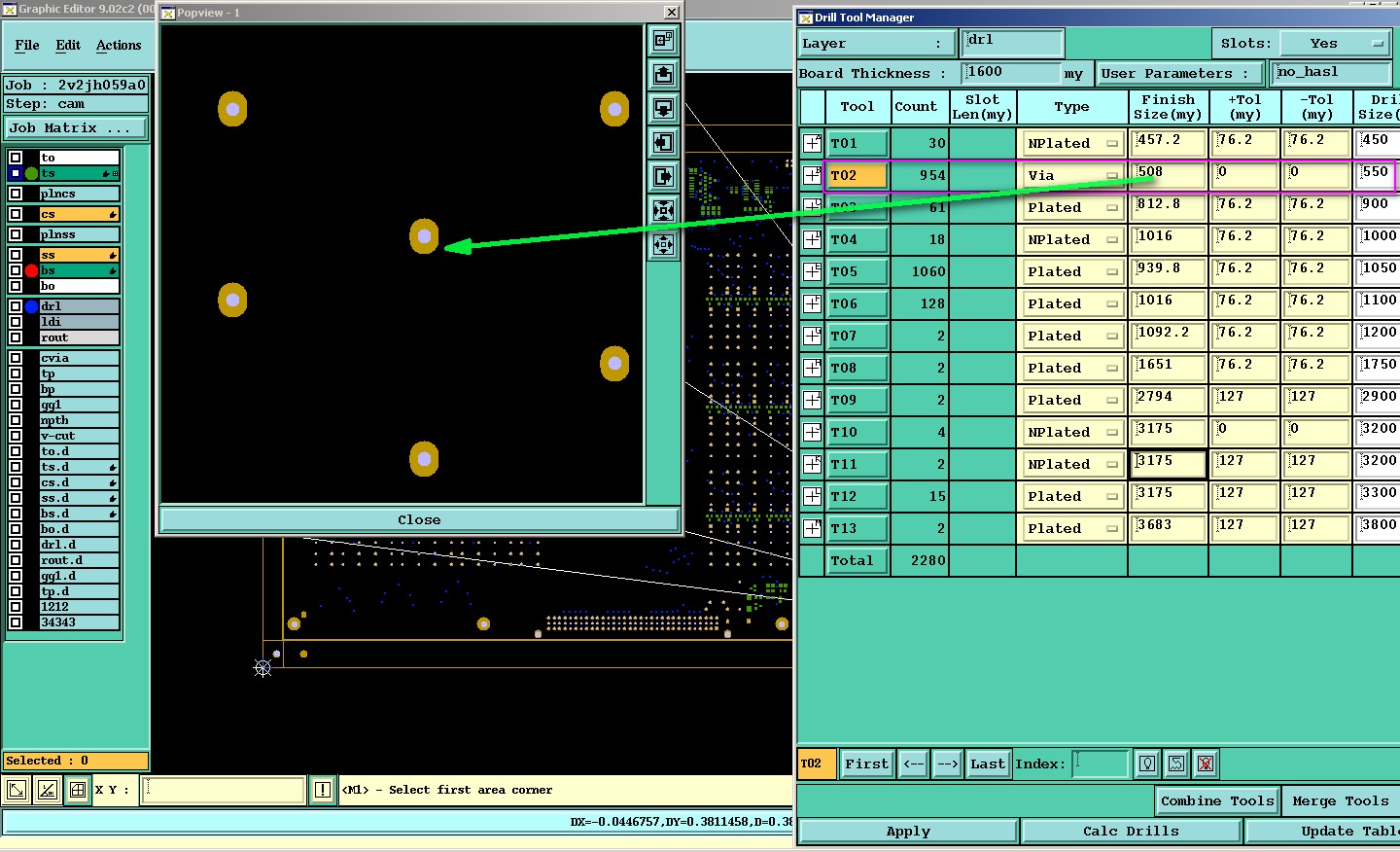Screen dimensions: 1400x852
Task: Click the Apply button
Action: [x=908, y=831]
